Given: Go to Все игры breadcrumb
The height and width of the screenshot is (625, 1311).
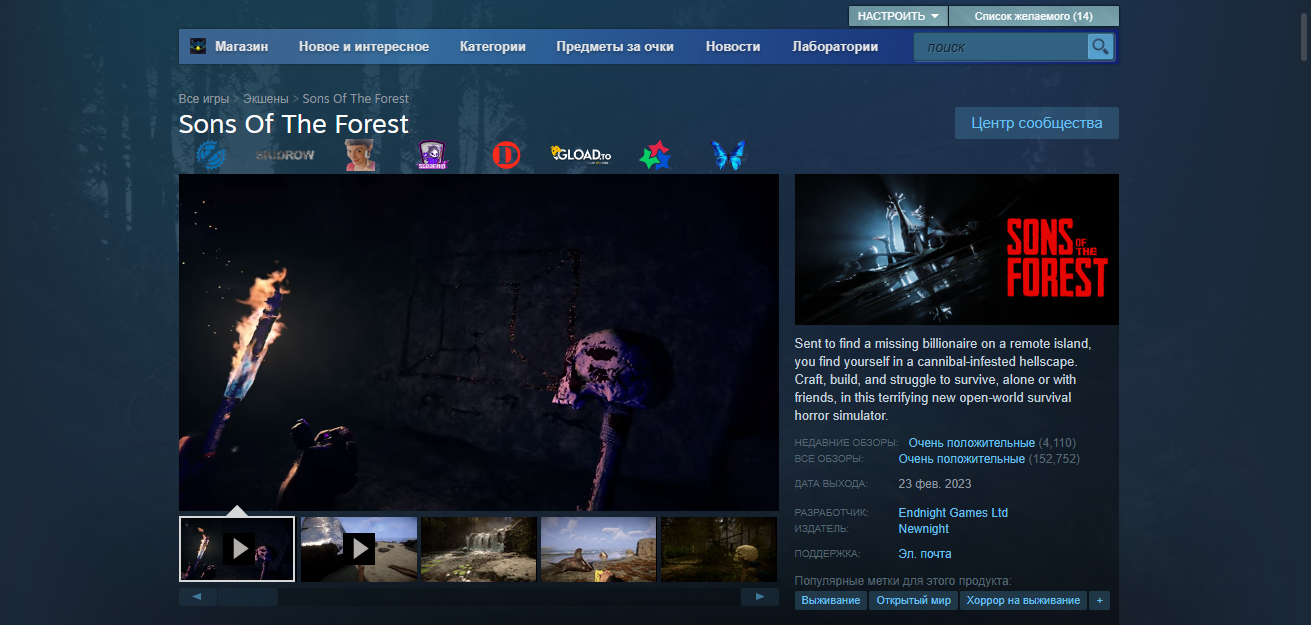Looking at the screenshot, I should [x=204, y=99].
